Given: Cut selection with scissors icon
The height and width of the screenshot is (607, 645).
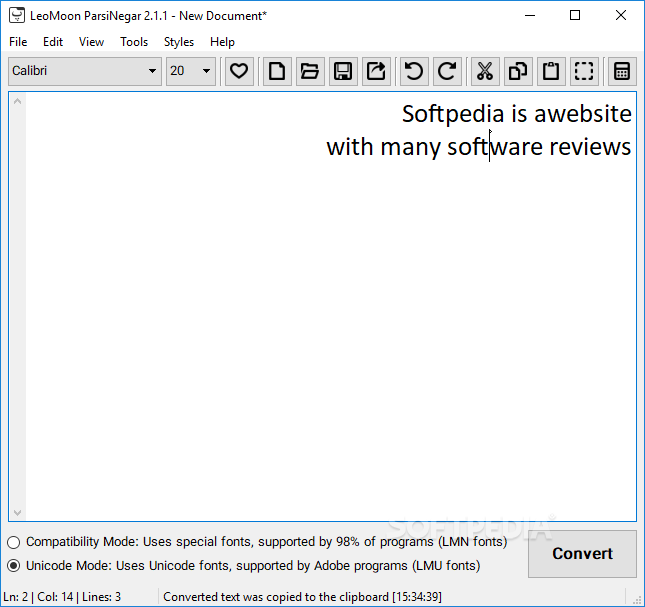Looking at the screenshot, I should coord(485,71).
